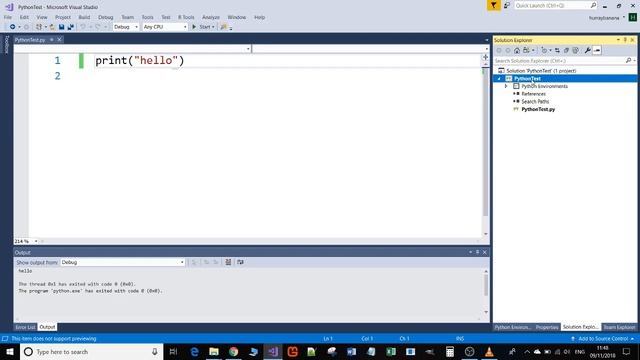Screen dimensions: 640x360
Task: Click the Output panel vertical scrollbar
Action: 486,284
